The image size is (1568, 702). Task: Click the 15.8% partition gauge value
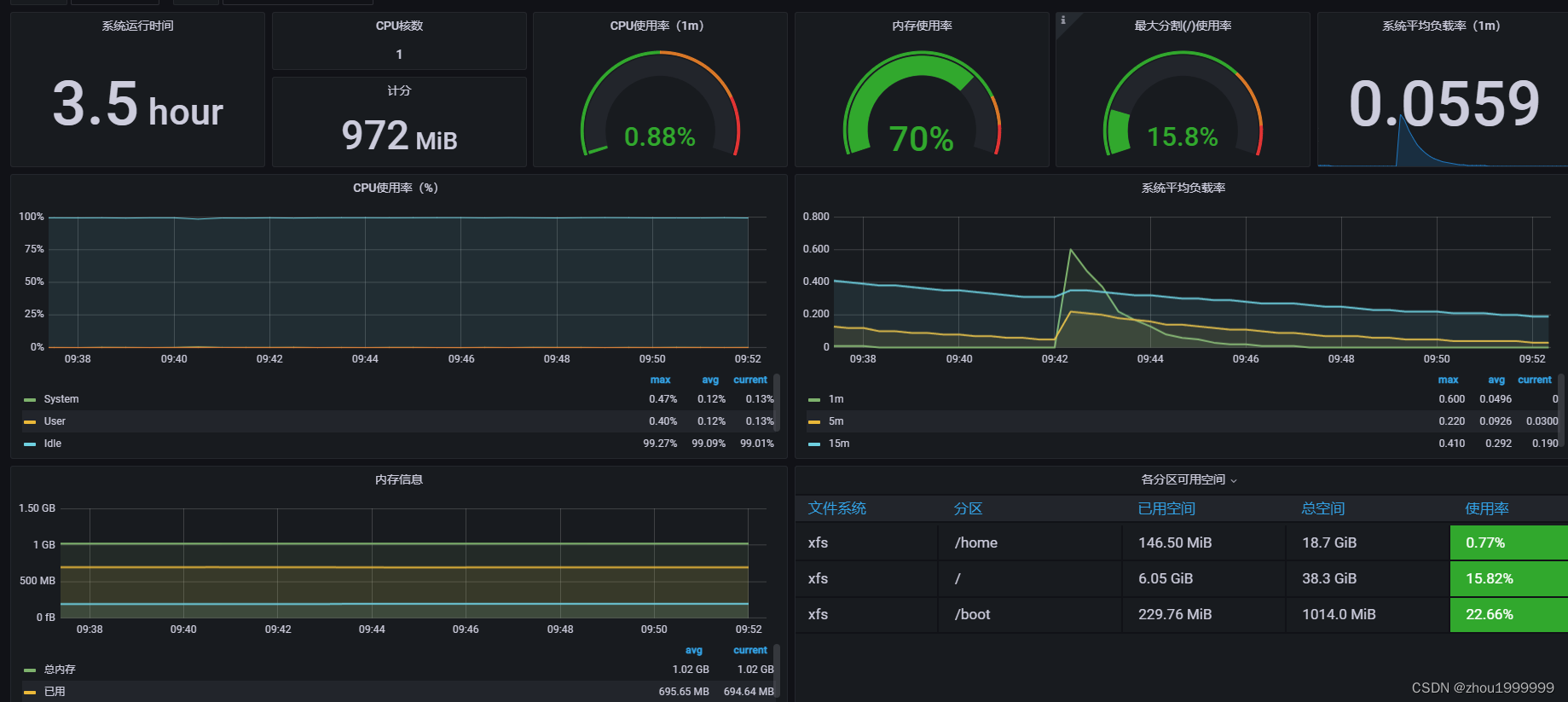1182,136
